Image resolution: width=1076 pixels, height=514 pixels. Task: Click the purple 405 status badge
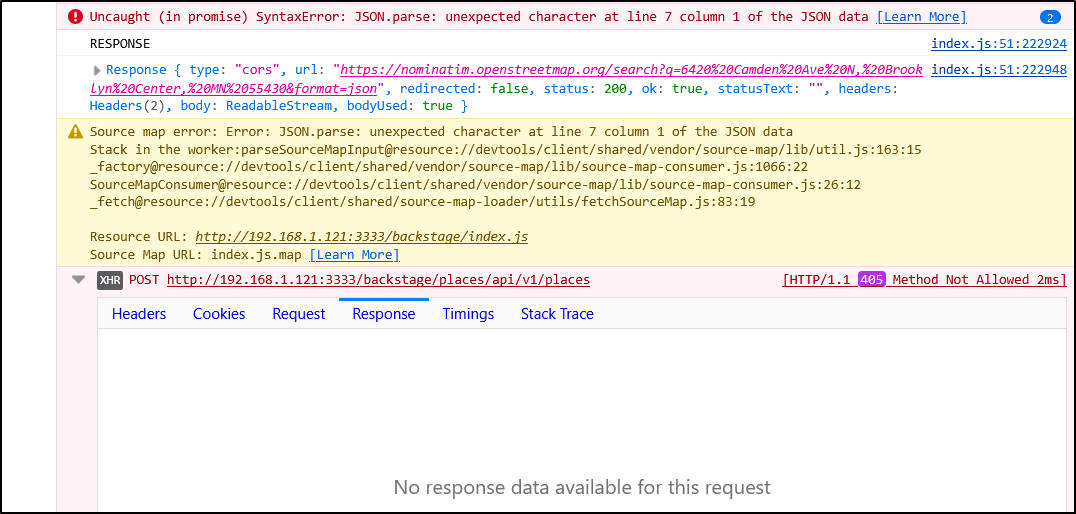click(872, 279)
